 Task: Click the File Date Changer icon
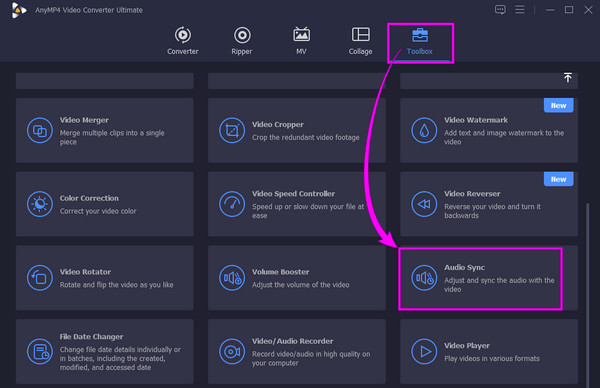pos(40,351)
